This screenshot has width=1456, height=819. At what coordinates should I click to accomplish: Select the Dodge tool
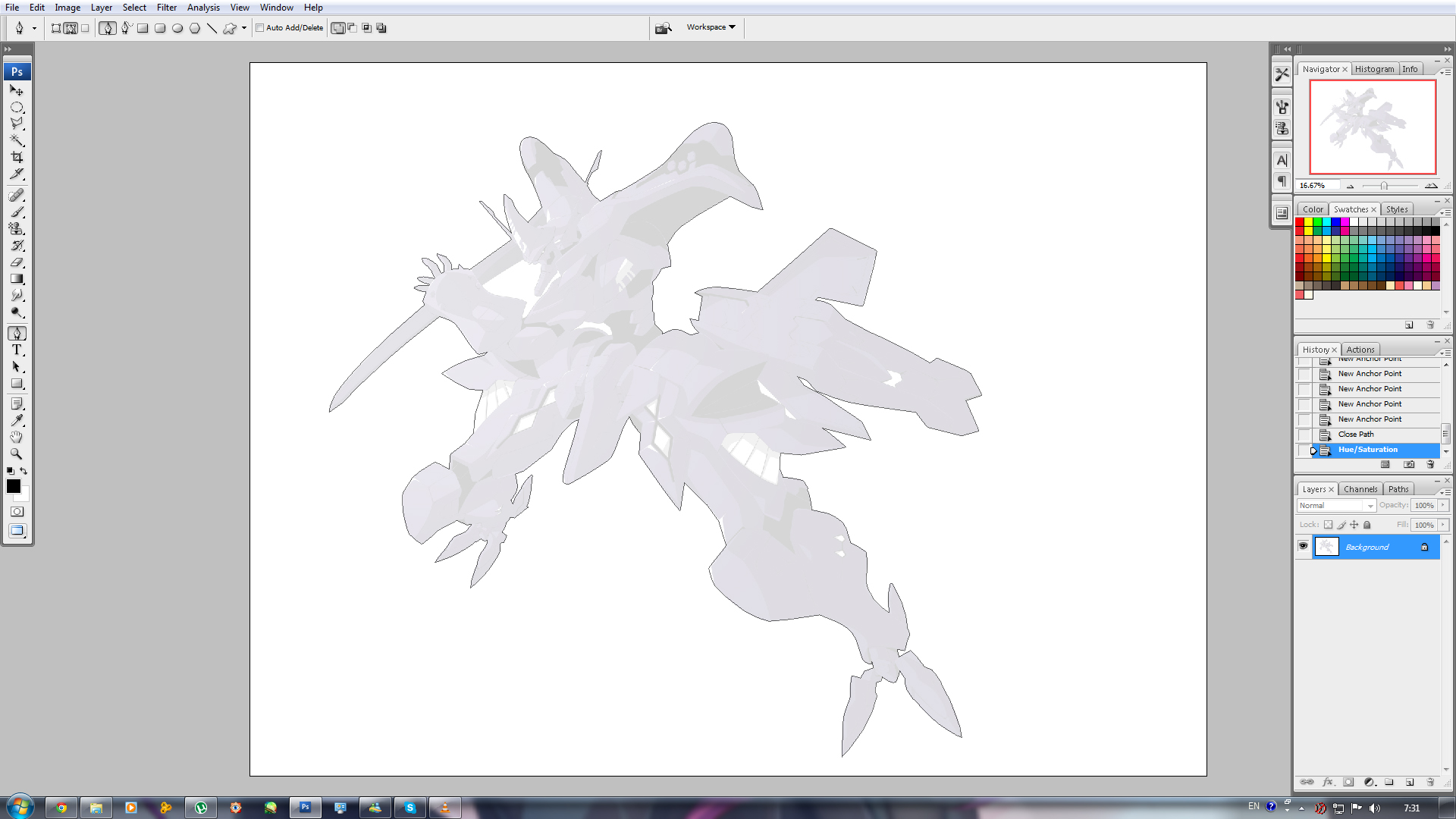click(x=17, y=312)
